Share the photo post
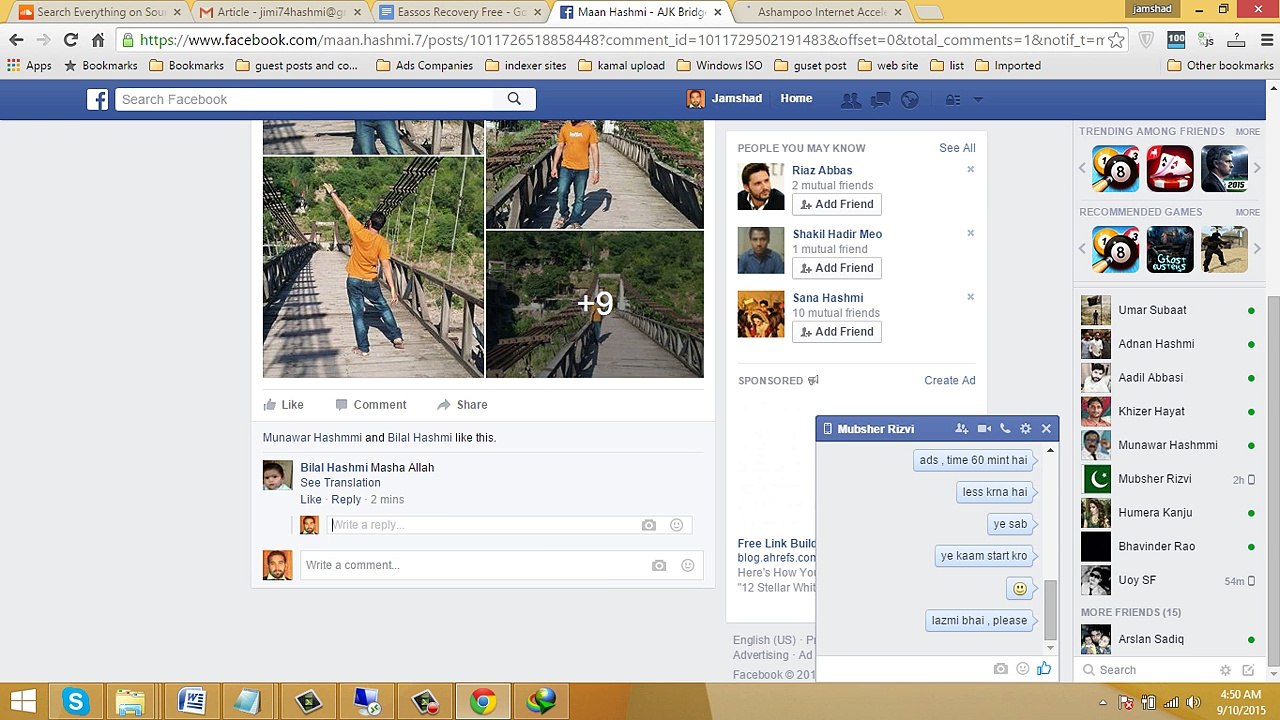 pyautogui.click(x=462, y=405)
